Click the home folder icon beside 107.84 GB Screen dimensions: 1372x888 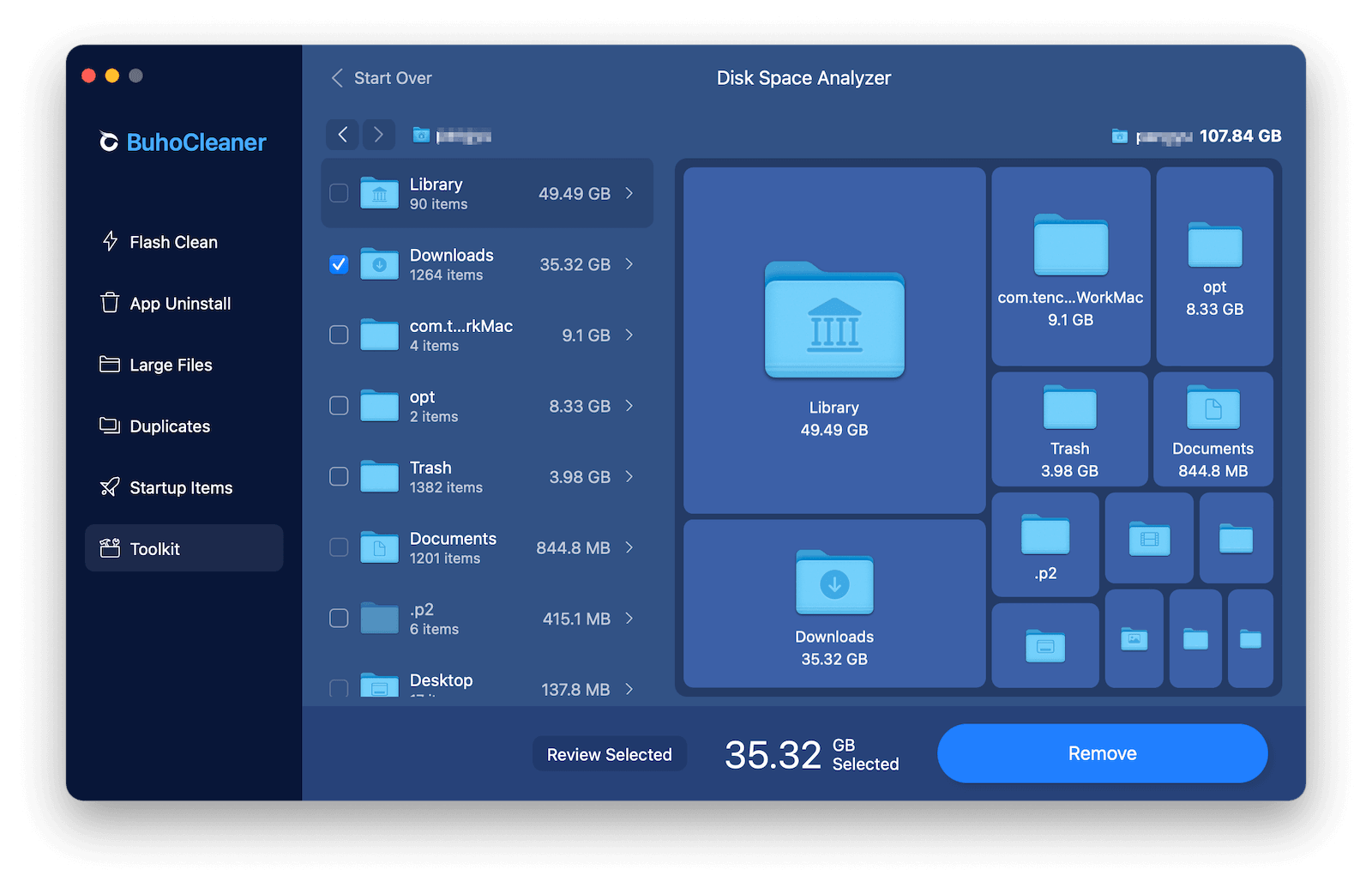(1120, 136)
